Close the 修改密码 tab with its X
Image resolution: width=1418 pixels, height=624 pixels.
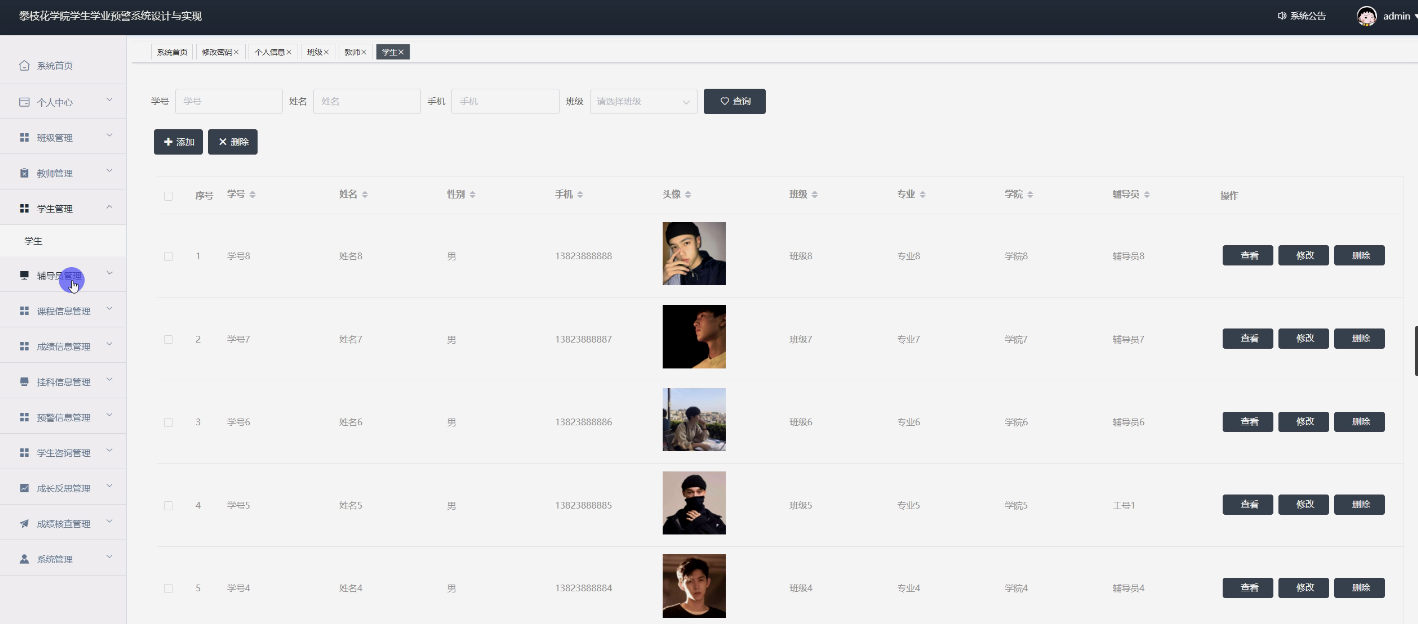coord(236,52)
